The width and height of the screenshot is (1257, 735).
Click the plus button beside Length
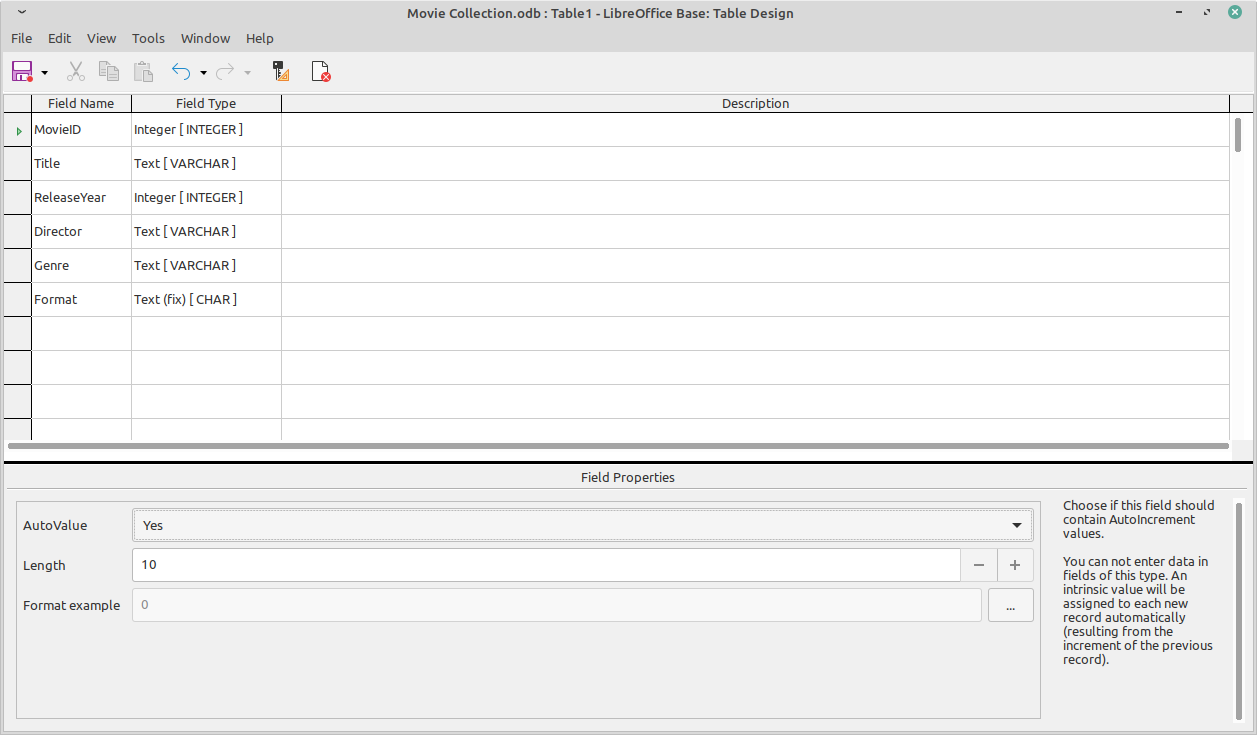[1015, 565]
